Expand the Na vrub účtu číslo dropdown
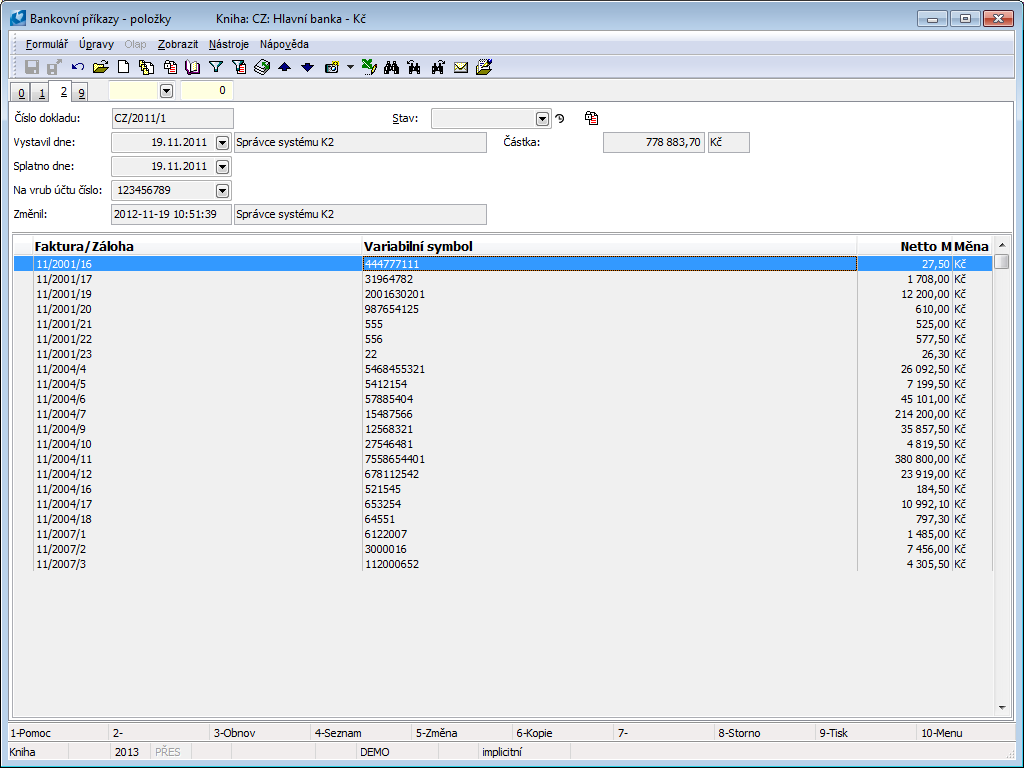The image size is (1024, 768). pos(222,190)
